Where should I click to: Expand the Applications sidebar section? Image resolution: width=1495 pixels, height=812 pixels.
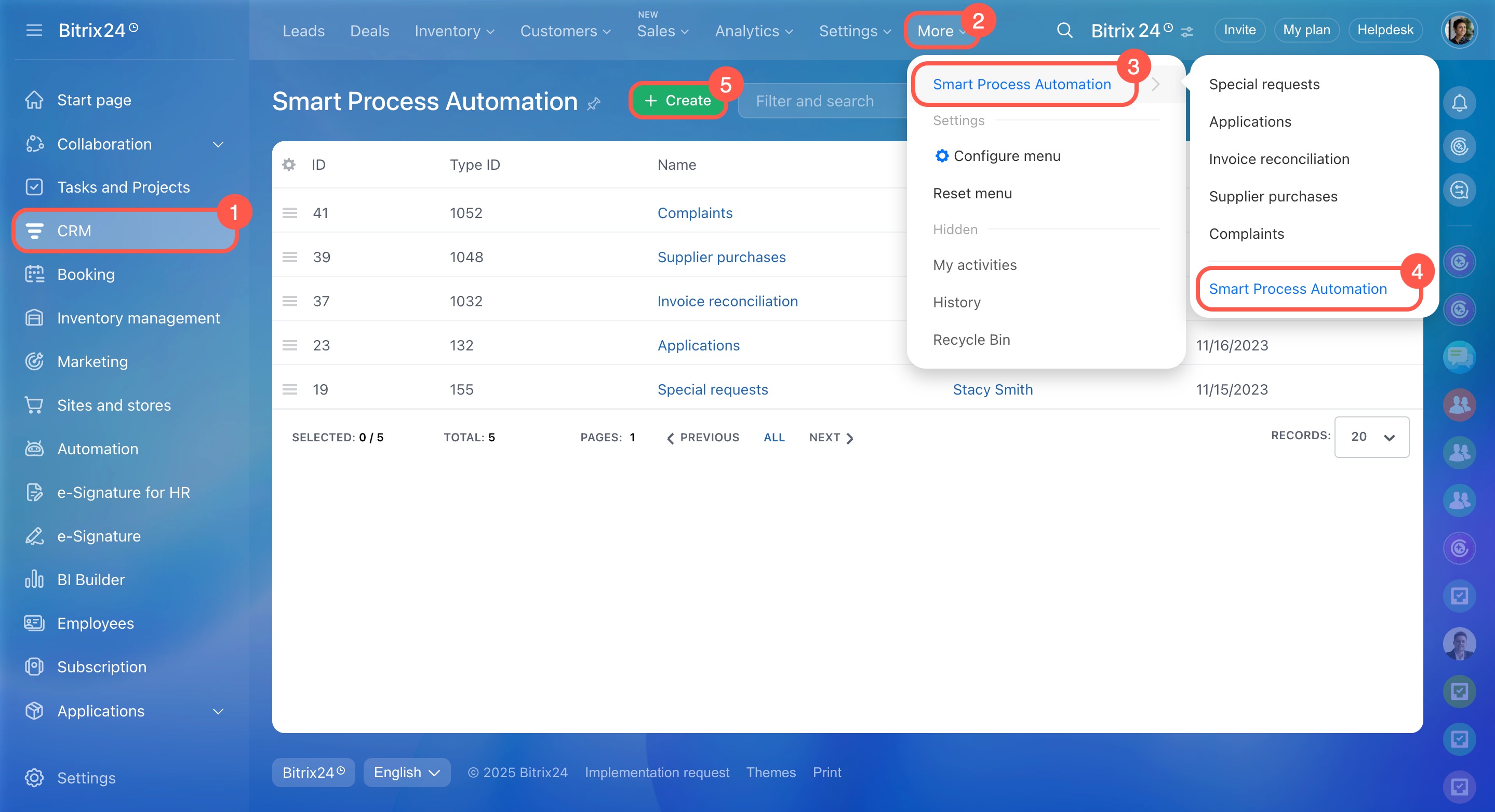pos(218,711)
